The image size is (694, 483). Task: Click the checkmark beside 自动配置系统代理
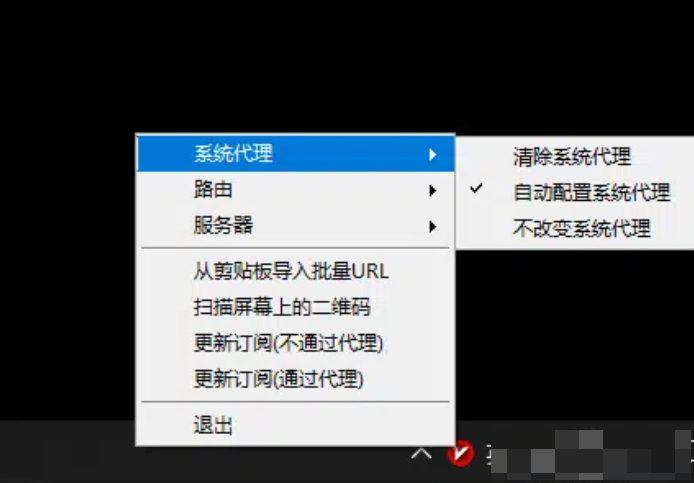(476, 189)
